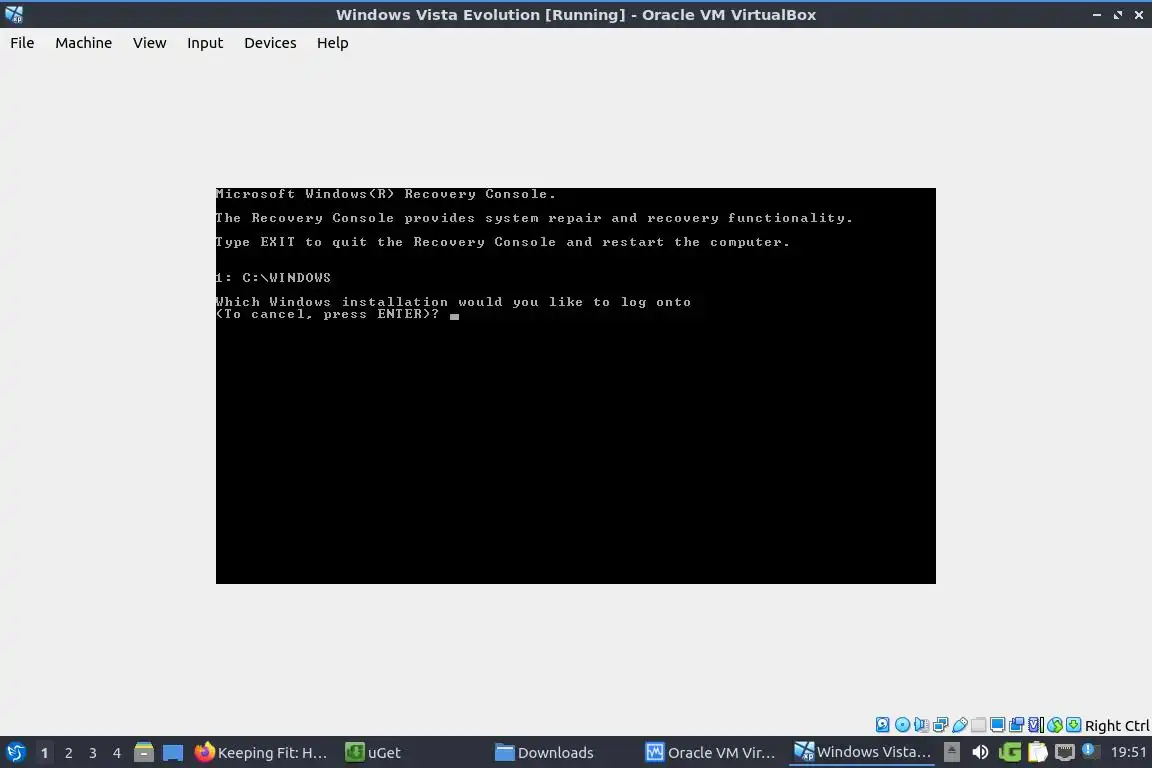Click the network adapters status icon
This screenshot has height=768, width=1152.
coord(940,725)
